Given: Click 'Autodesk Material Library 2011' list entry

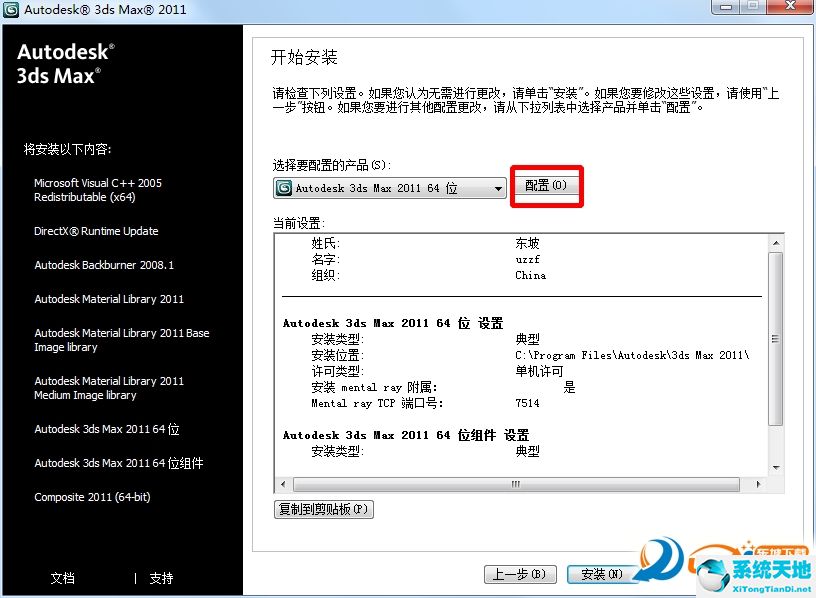Looking at the screenshot, I should pyautogui.click(x=109, y=299).
